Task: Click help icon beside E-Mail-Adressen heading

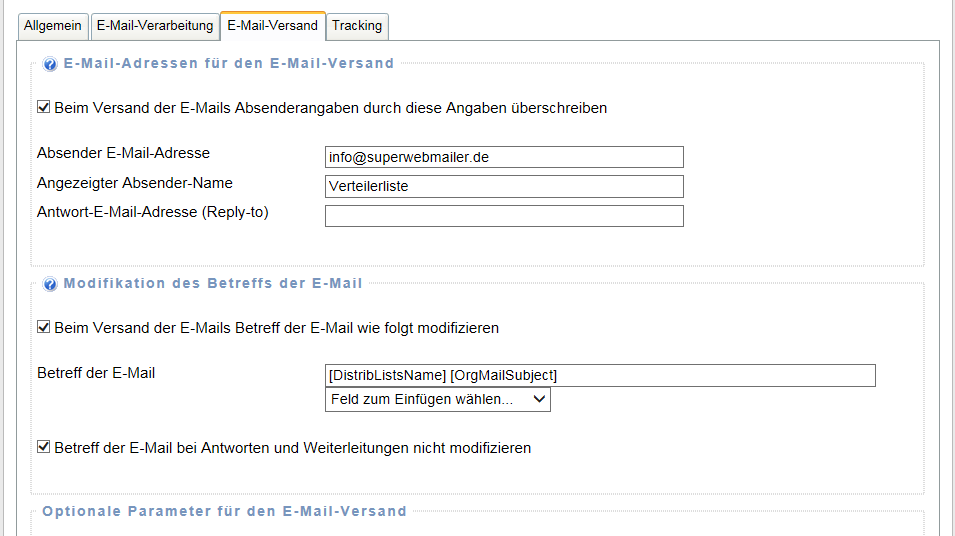Action: 50,64
